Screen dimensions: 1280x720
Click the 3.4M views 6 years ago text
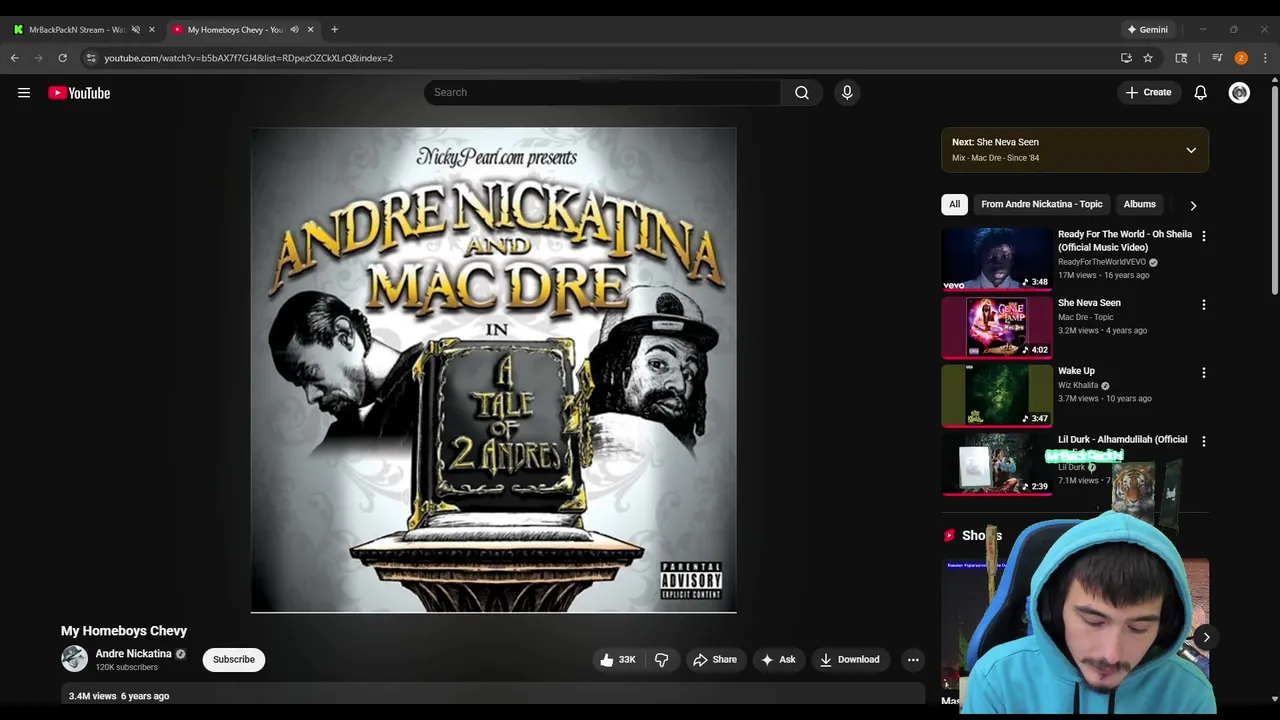pyautogui.click(x=119, y=696)
